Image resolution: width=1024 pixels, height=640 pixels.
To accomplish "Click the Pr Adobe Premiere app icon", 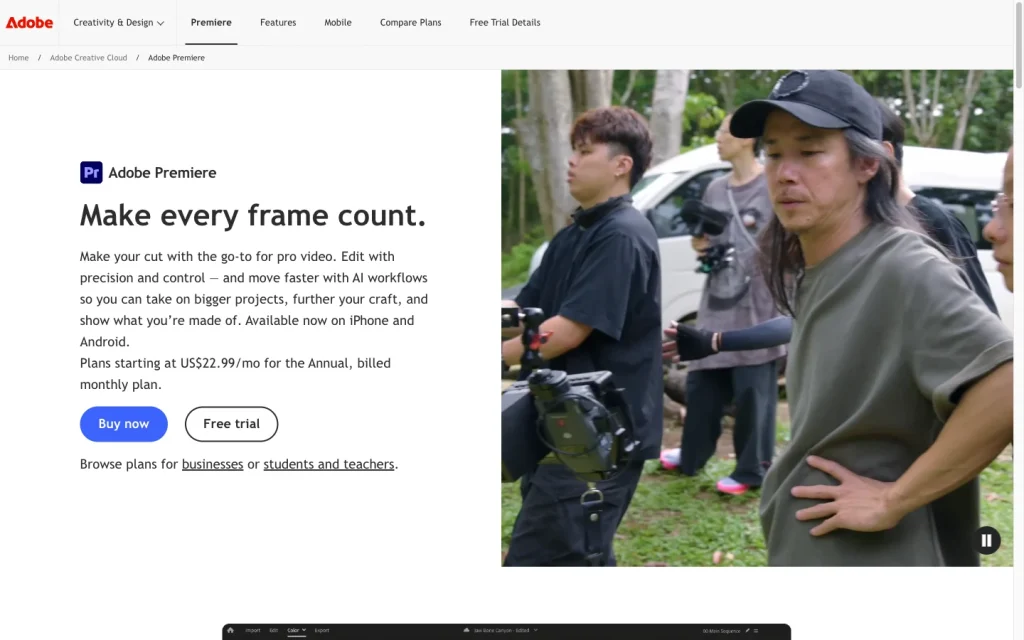I will point(91,172).
